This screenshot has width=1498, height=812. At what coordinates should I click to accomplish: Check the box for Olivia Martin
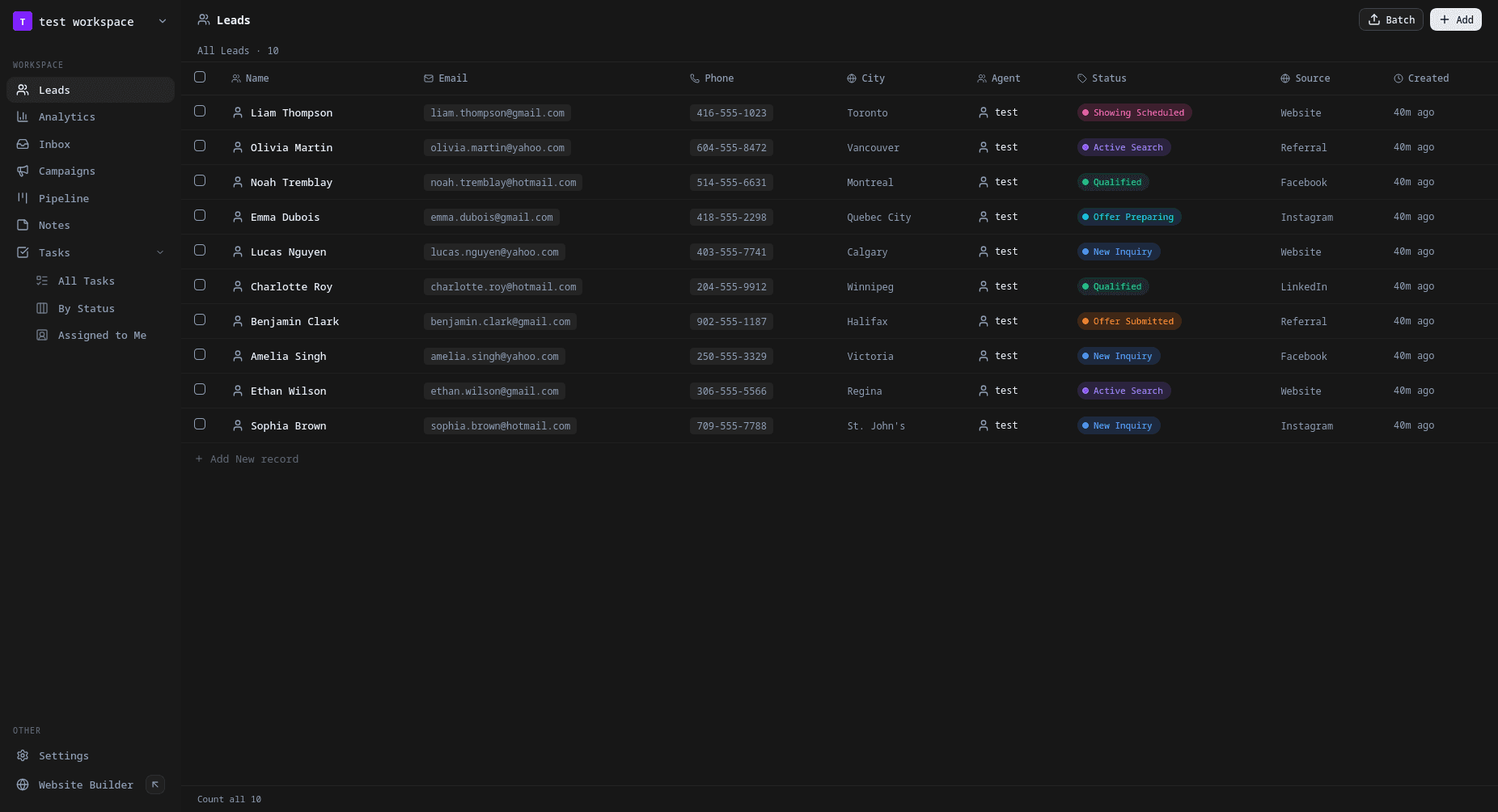[x=200, y=146]
